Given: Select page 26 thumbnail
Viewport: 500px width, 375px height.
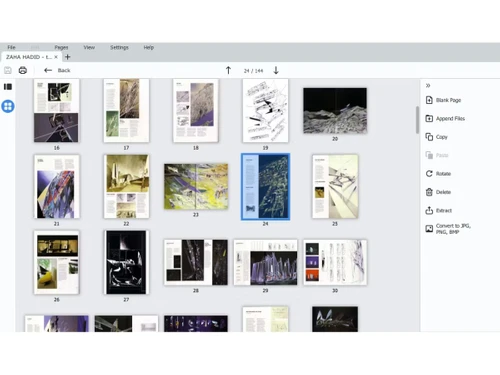Looking at the screenshot, I should [x=57, y=262].
